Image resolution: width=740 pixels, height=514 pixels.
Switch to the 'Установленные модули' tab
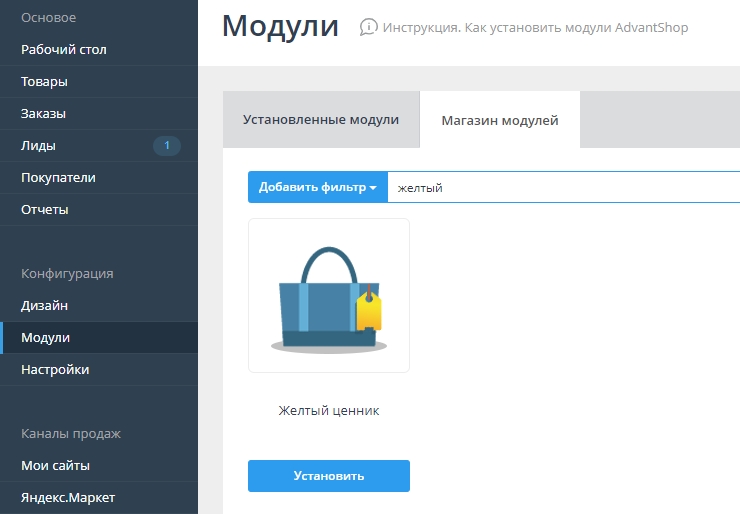coord(320,119)
